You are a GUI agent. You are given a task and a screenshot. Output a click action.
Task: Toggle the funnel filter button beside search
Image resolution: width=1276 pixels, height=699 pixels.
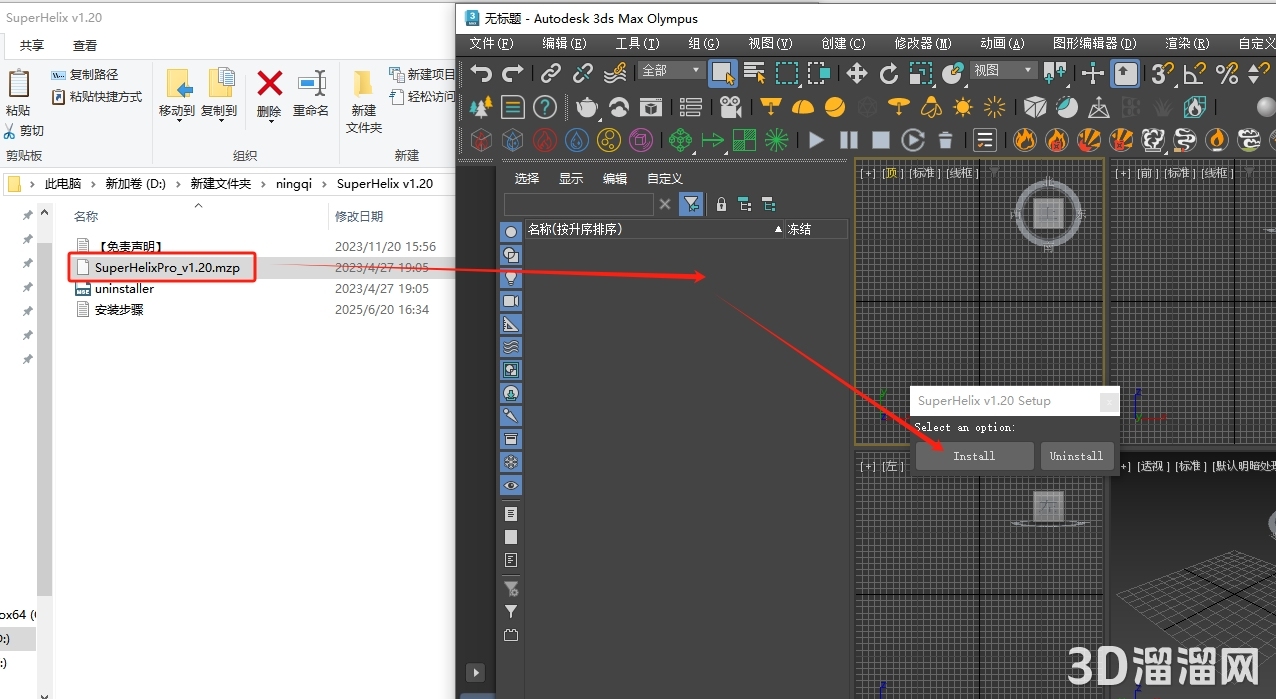click(691, 204)
